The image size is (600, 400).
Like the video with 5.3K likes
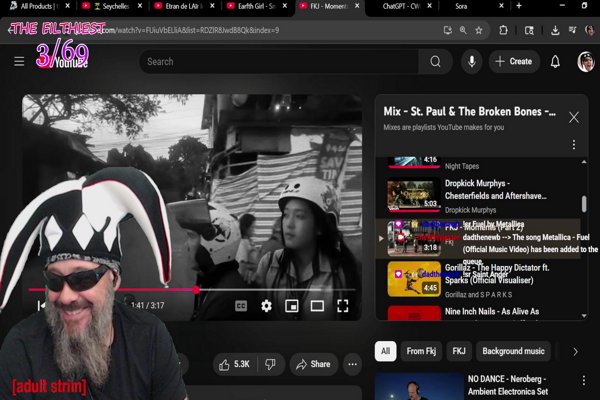click(x=234, y=364)
